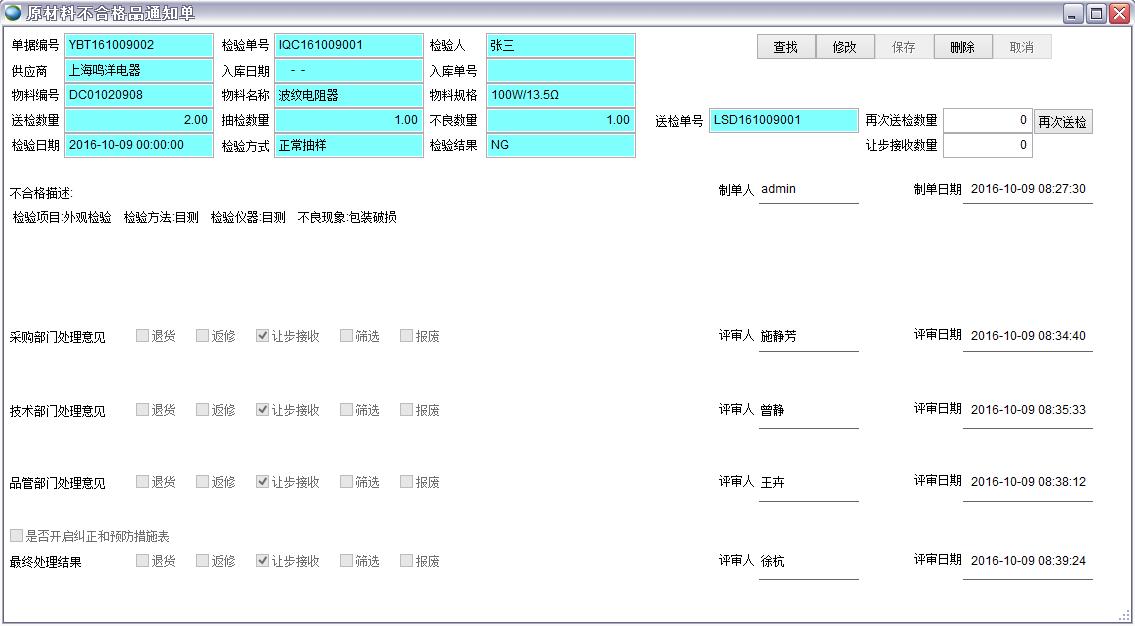1135x626 pixels.
Task: Click the 取消 cancel button
Action: (1019, 46)
